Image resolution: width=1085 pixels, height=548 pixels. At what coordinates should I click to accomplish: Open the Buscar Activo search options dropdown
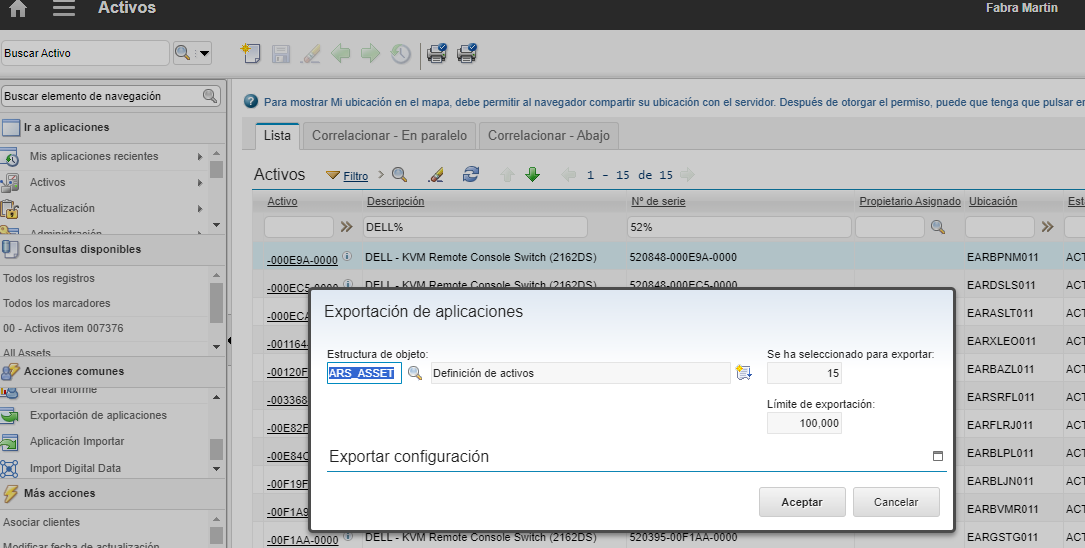pyautogui.click(x=203, y=53)
